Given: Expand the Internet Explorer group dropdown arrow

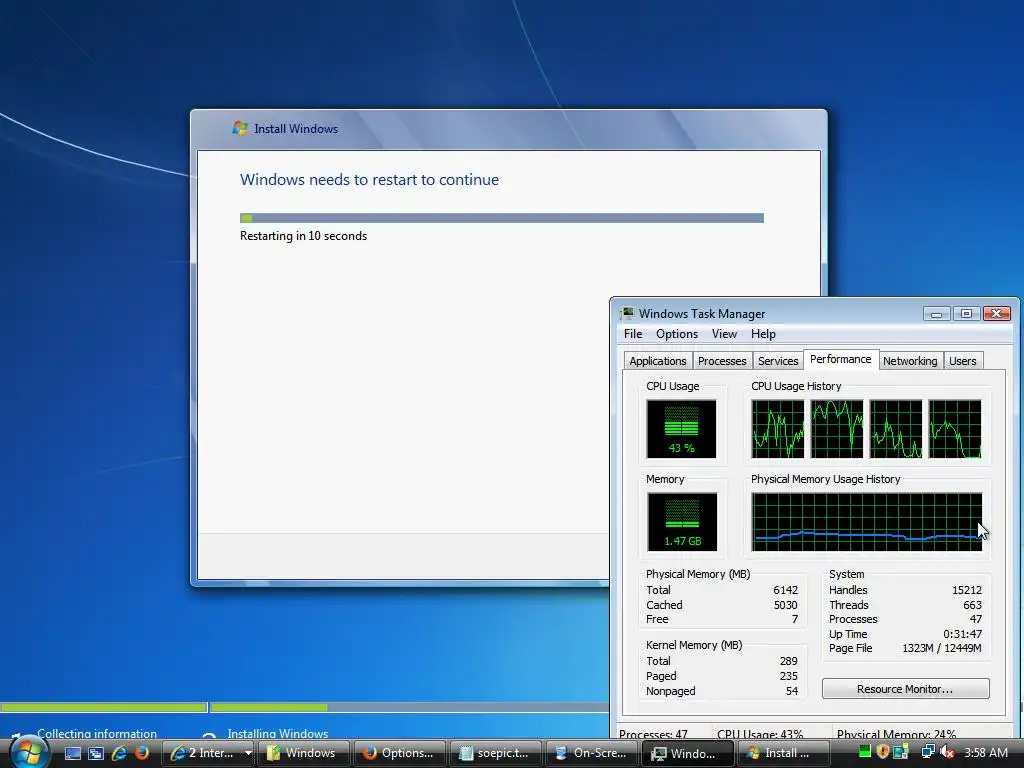Looking at the screenshot, I should pyautogui.click(x=248, y=753).
